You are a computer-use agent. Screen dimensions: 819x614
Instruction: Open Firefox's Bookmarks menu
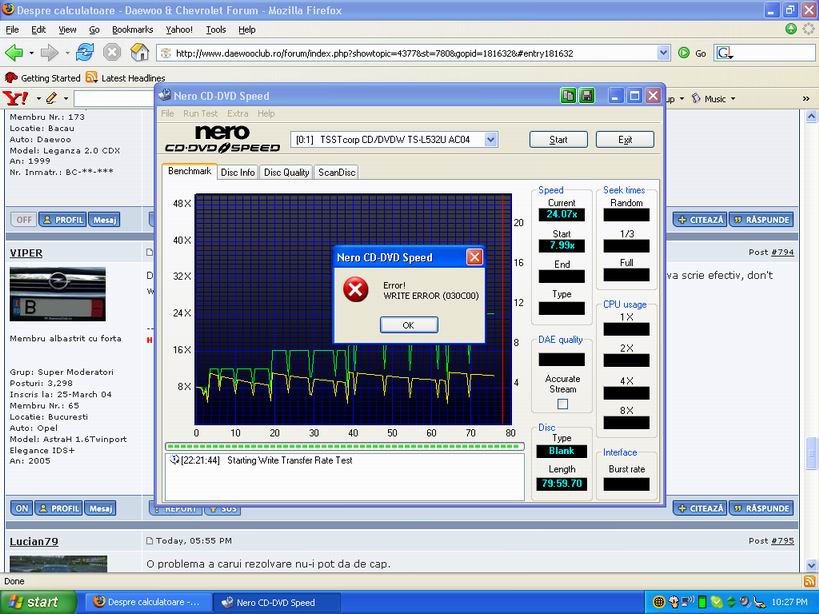(x=133, y=30)
